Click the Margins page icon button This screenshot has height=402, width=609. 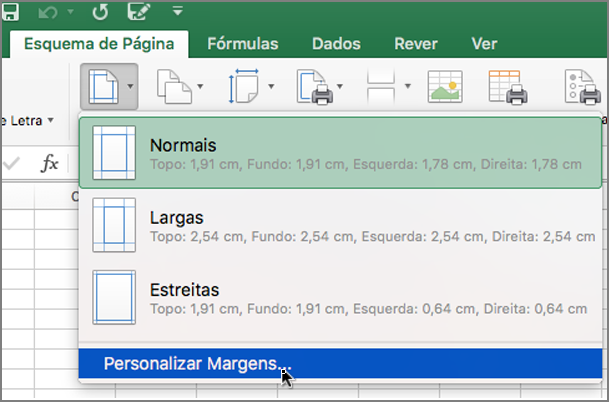pyautogui.click(x=103, y=86)
